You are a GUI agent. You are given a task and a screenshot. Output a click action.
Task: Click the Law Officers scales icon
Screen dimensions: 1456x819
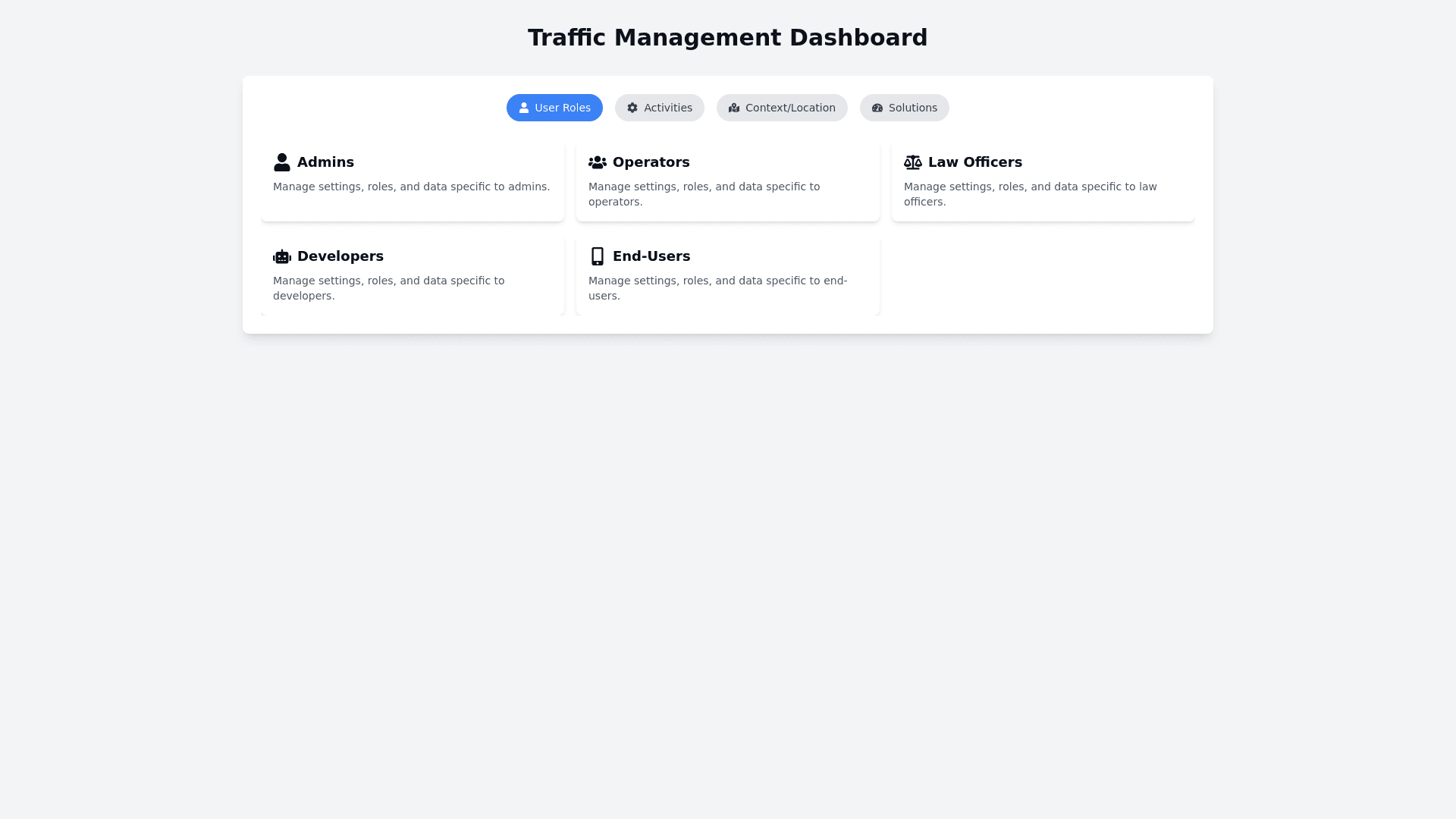[x=913, y=162]
